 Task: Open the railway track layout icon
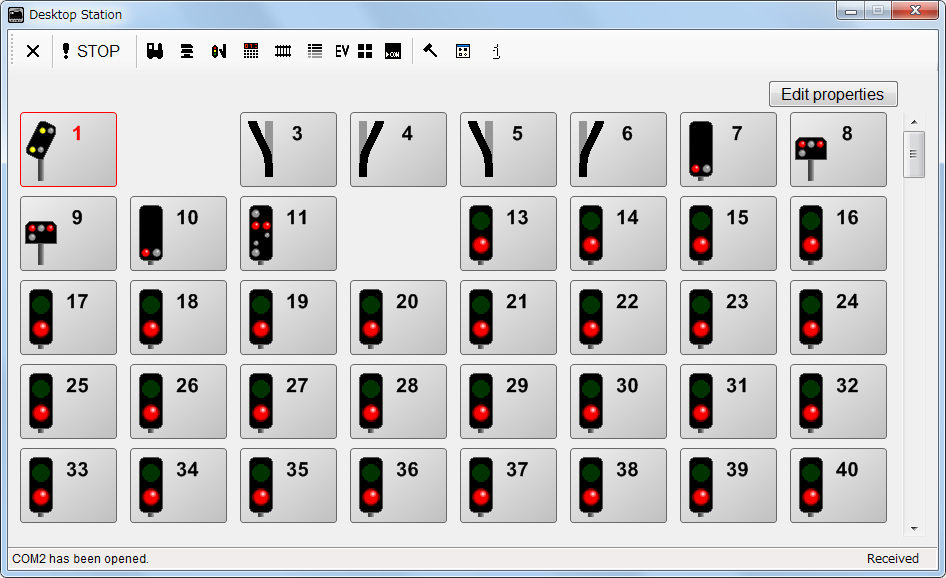point(283,51)
